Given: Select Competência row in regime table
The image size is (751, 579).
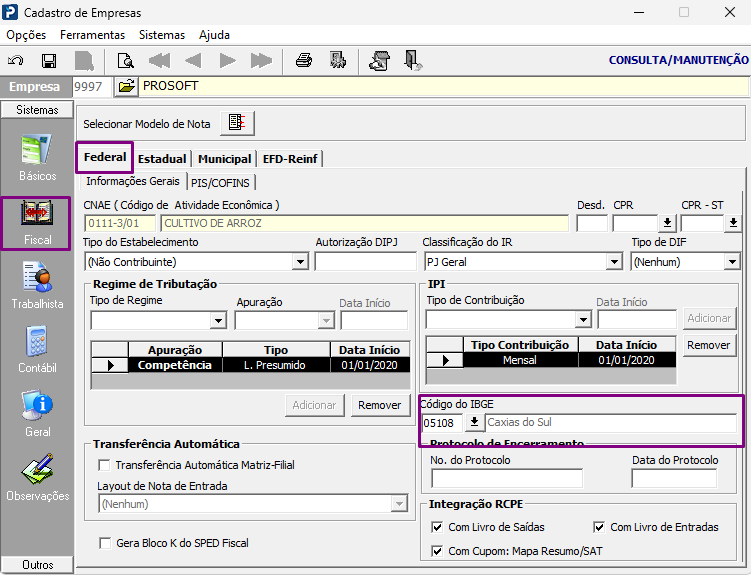Looking at the screenshot, I should [250, 365].
